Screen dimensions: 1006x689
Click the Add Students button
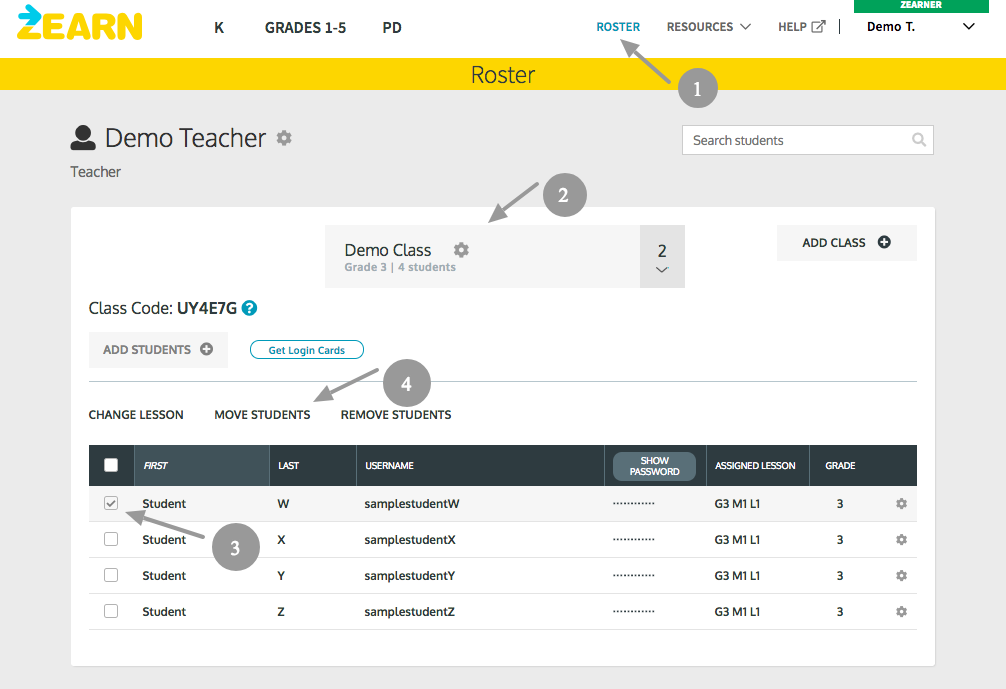click(158, 350)
